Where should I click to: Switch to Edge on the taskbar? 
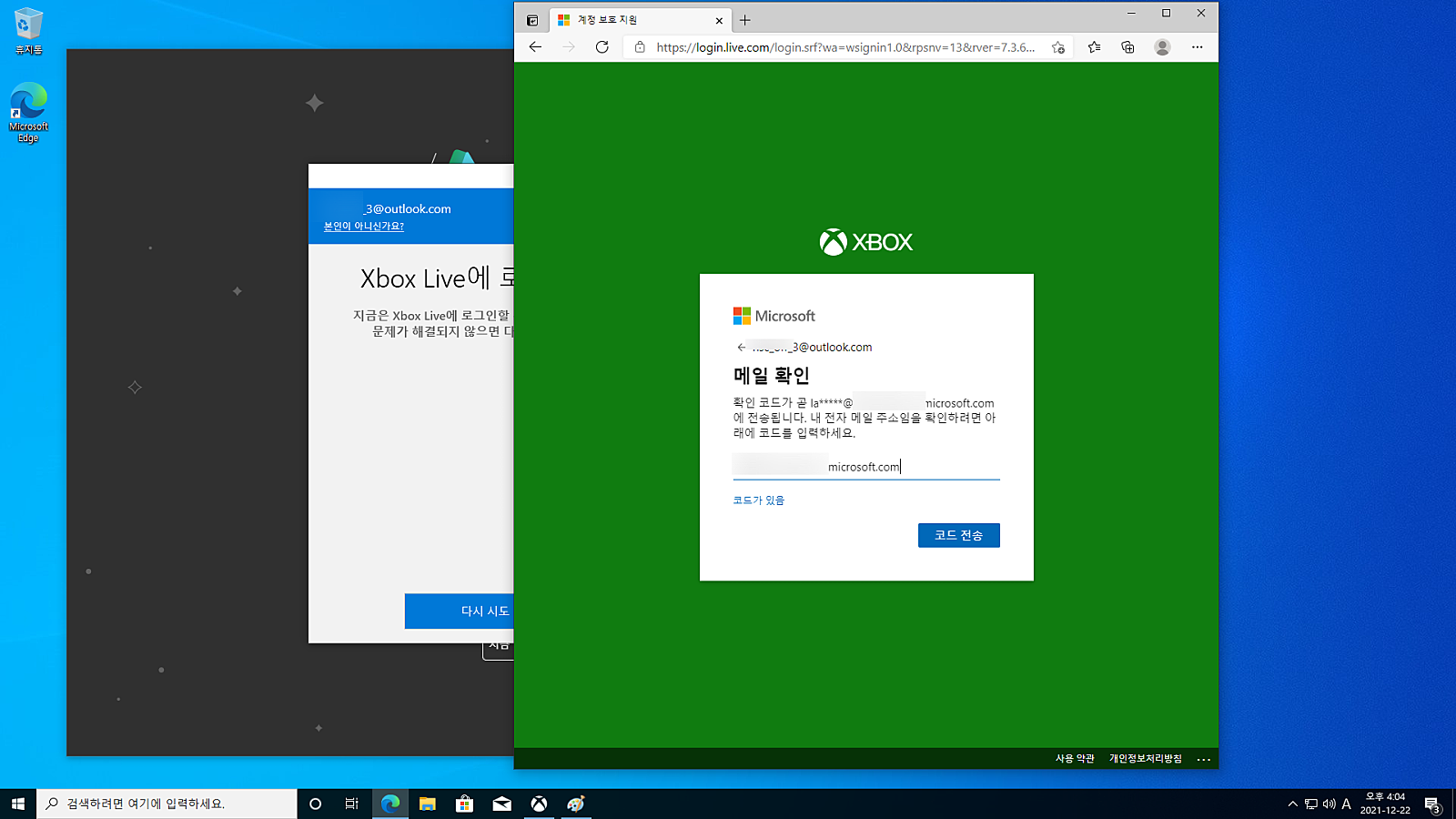390,804
